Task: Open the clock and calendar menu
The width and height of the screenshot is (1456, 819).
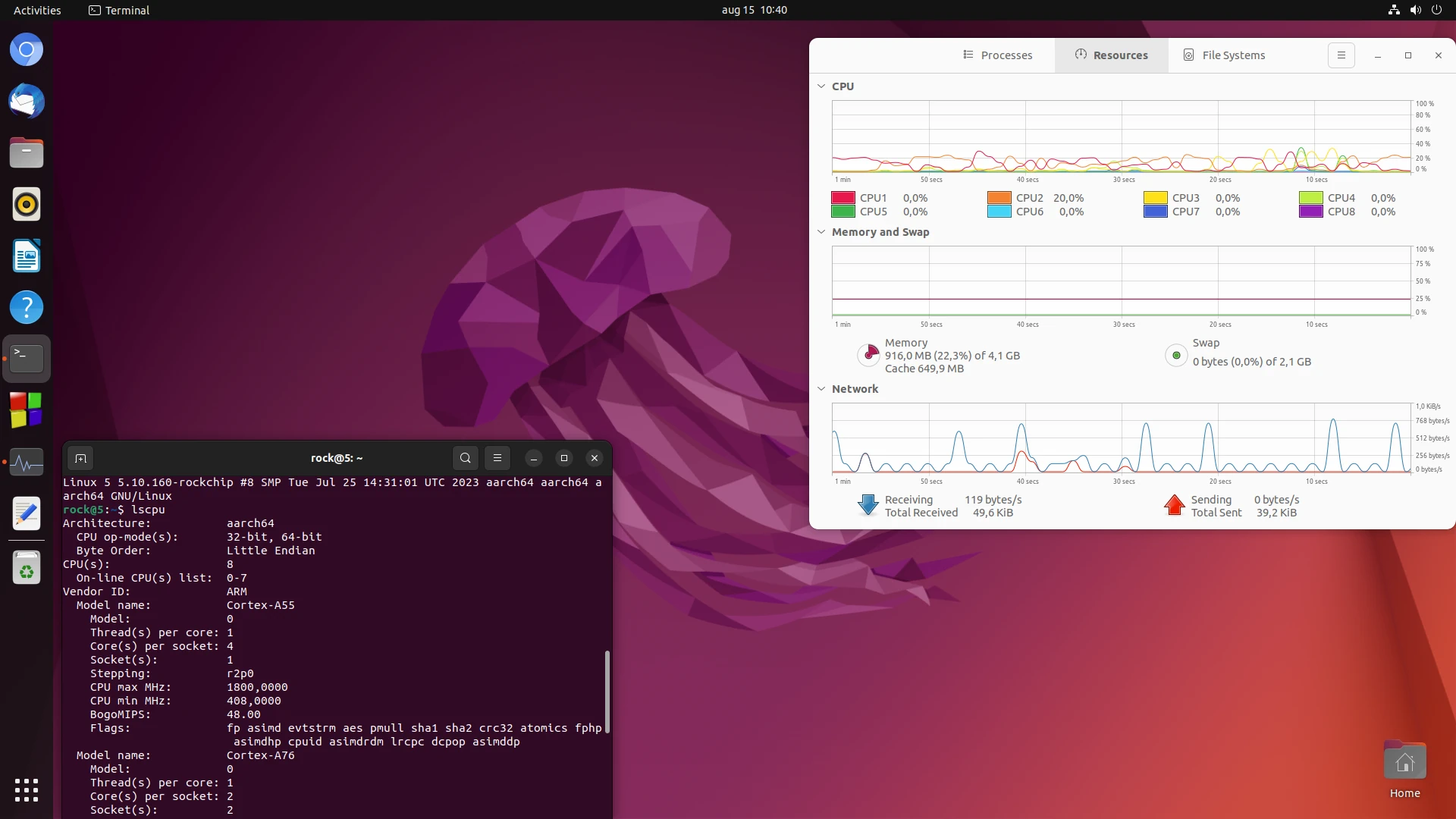Action: pyautogui.click(x=754, y=10)
